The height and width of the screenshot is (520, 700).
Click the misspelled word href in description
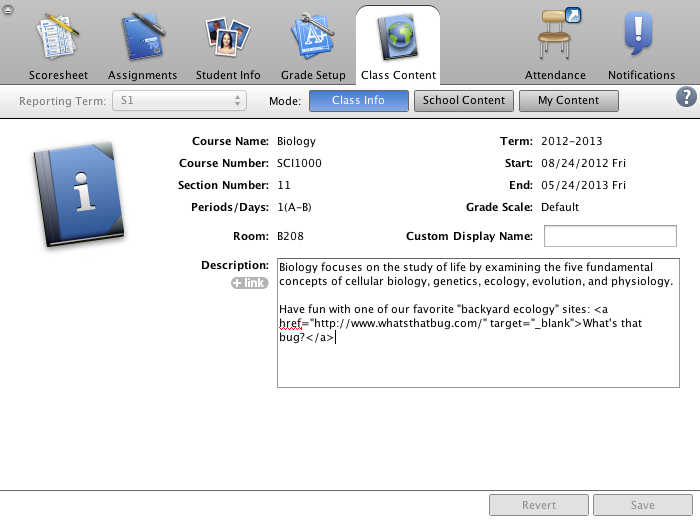click(290, 323)
